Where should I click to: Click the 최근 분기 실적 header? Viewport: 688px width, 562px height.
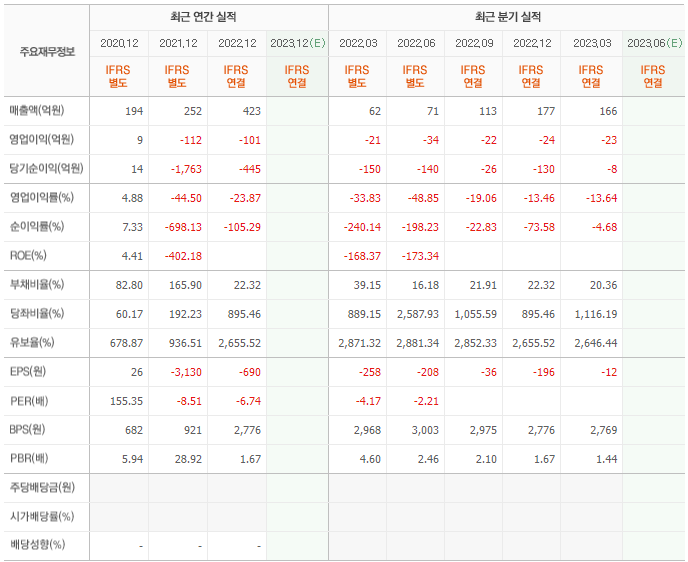point(508,17)
